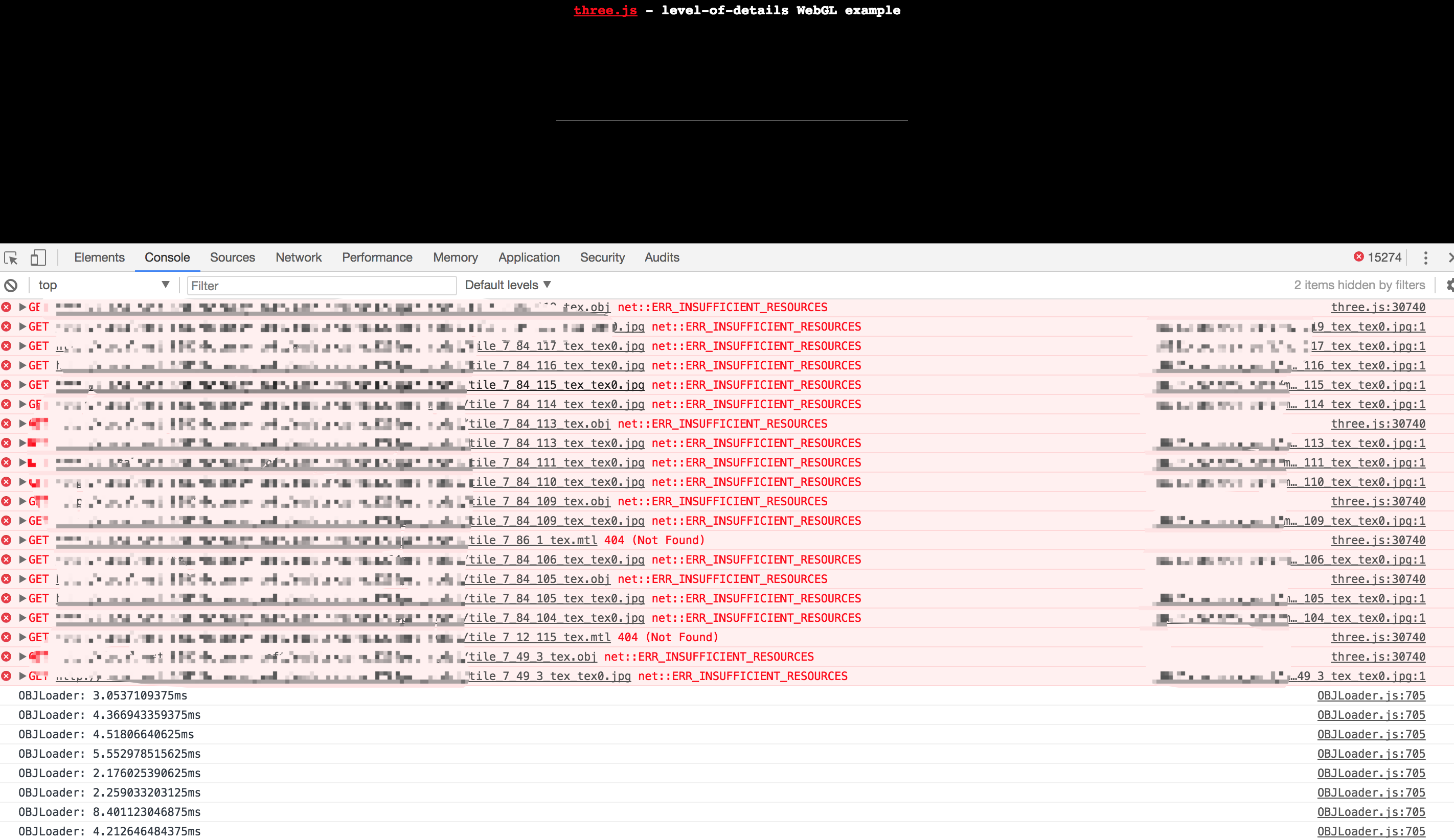Switch to the Network tab
The height and width of the screenshot is (840, 1454).
[x=298, y=258]
